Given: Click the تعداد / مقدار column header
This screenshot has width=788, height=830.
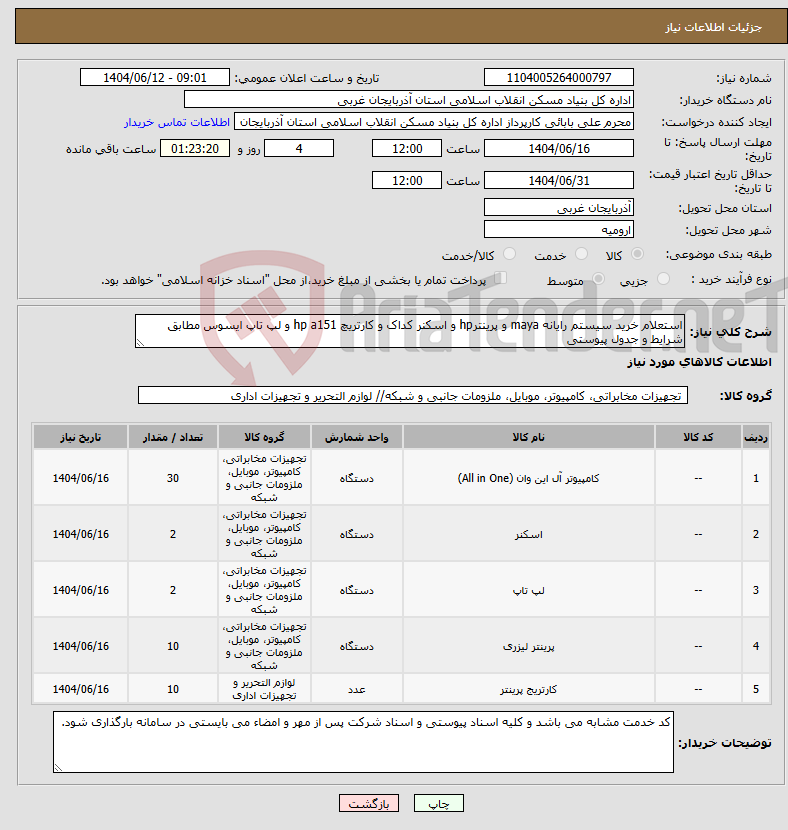Looking at the screenshot, I should [173, 437].
